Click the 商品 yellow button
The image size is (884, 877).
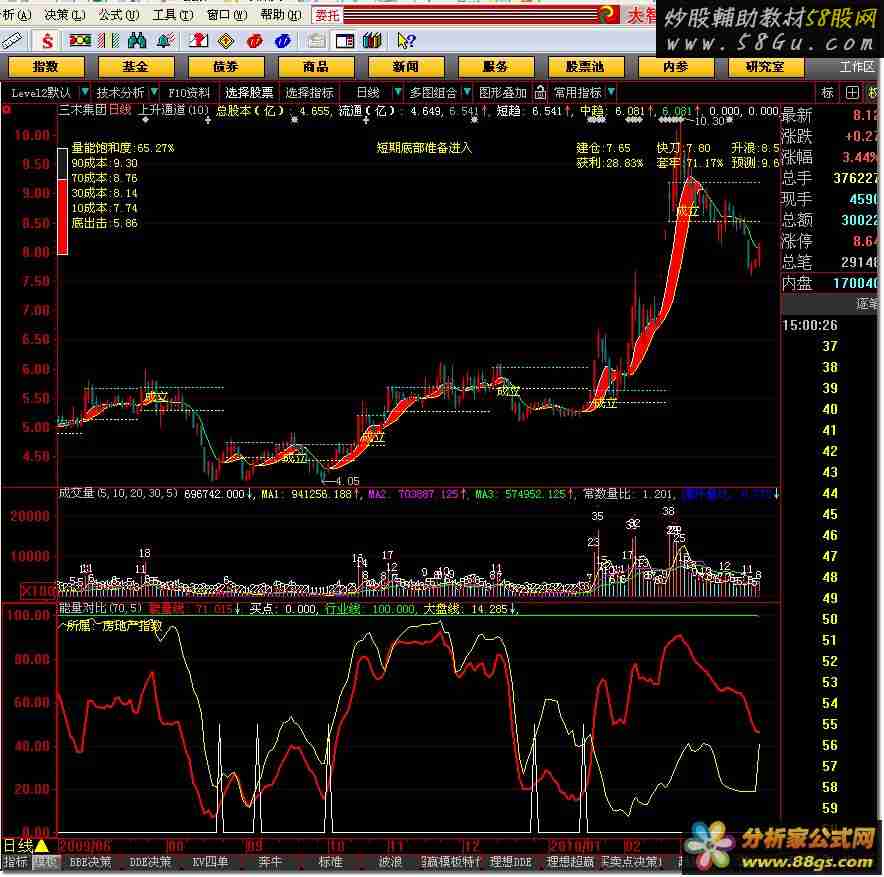coord(316,67)
